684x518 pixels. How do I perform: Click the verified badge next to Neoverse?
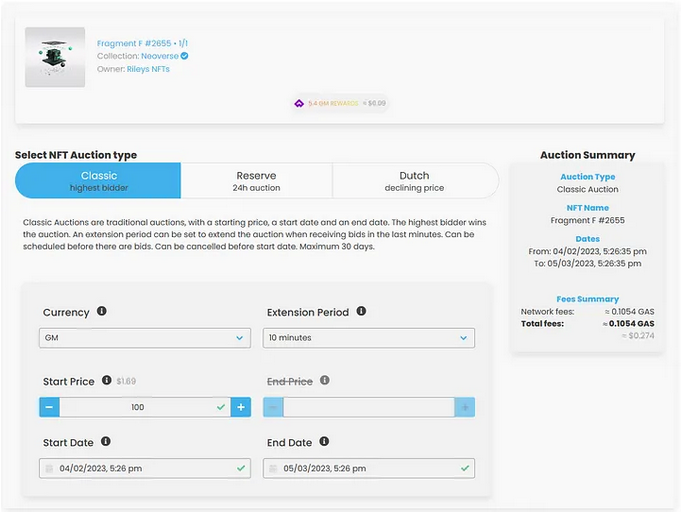pos(185,56)
